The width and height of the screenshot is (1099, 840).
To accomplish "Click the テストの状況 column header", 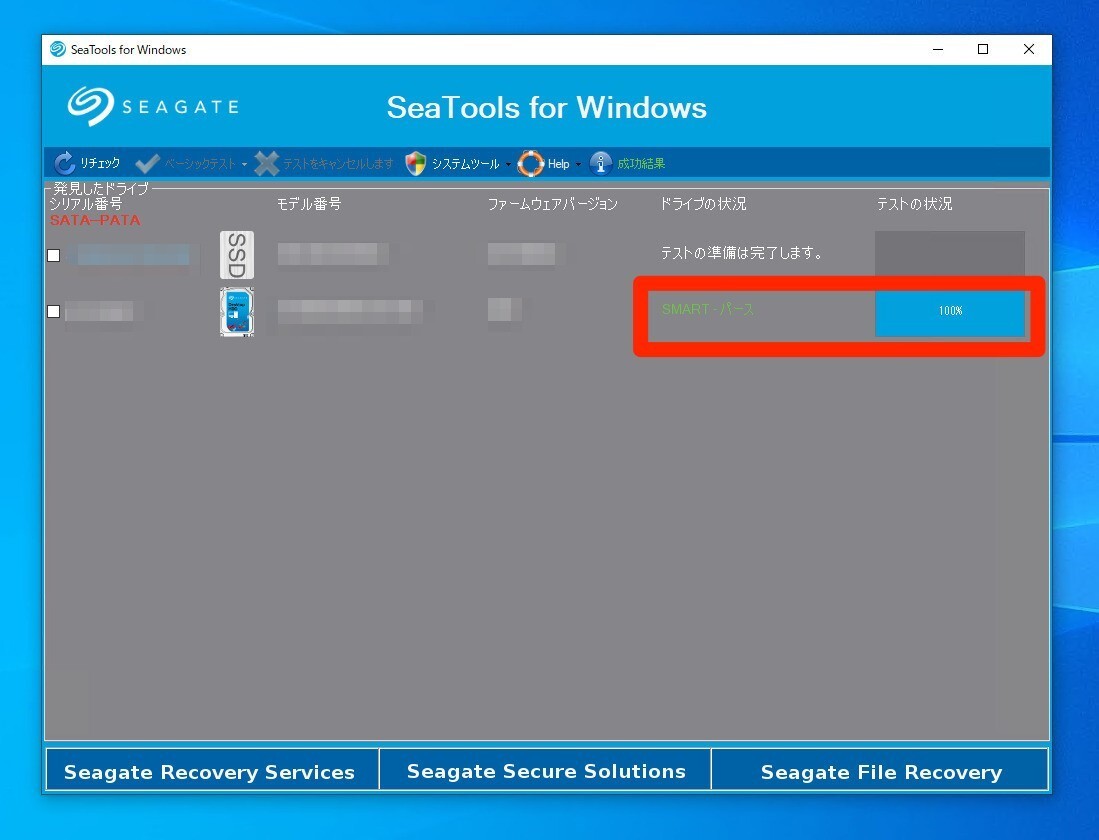I will 914,203.
